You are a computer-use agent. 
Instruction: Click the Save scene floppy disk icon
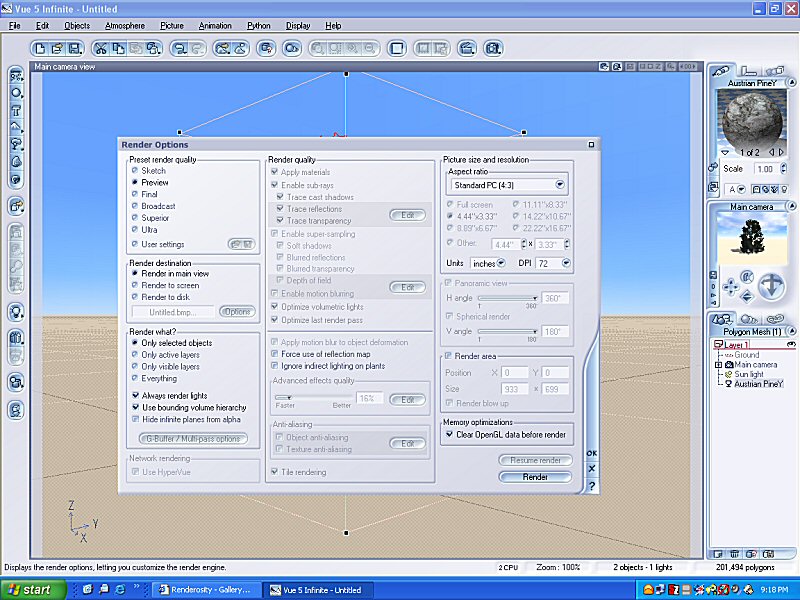pyautogui.click(x=74, y=47)
